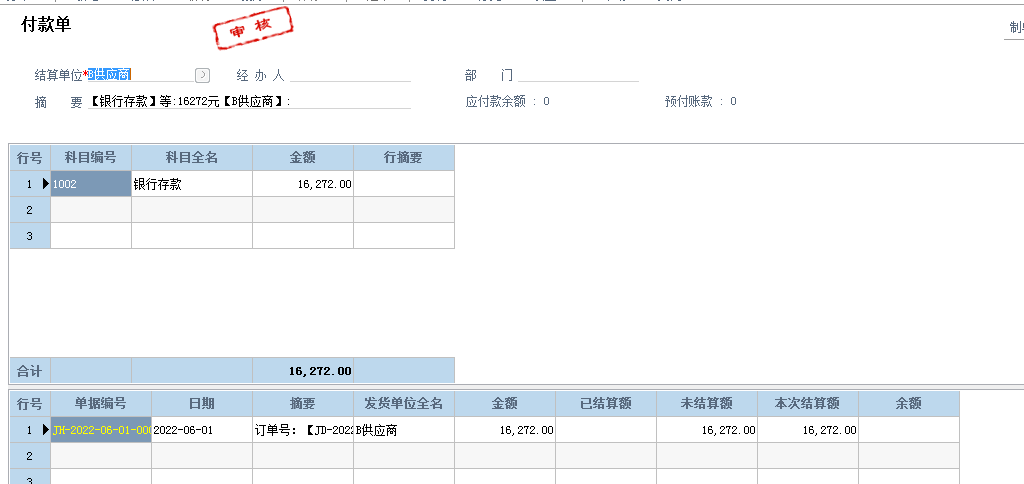The image size is (1024, 484).
Task: Click the 未结算额 column header
Action: coord(707,404)
